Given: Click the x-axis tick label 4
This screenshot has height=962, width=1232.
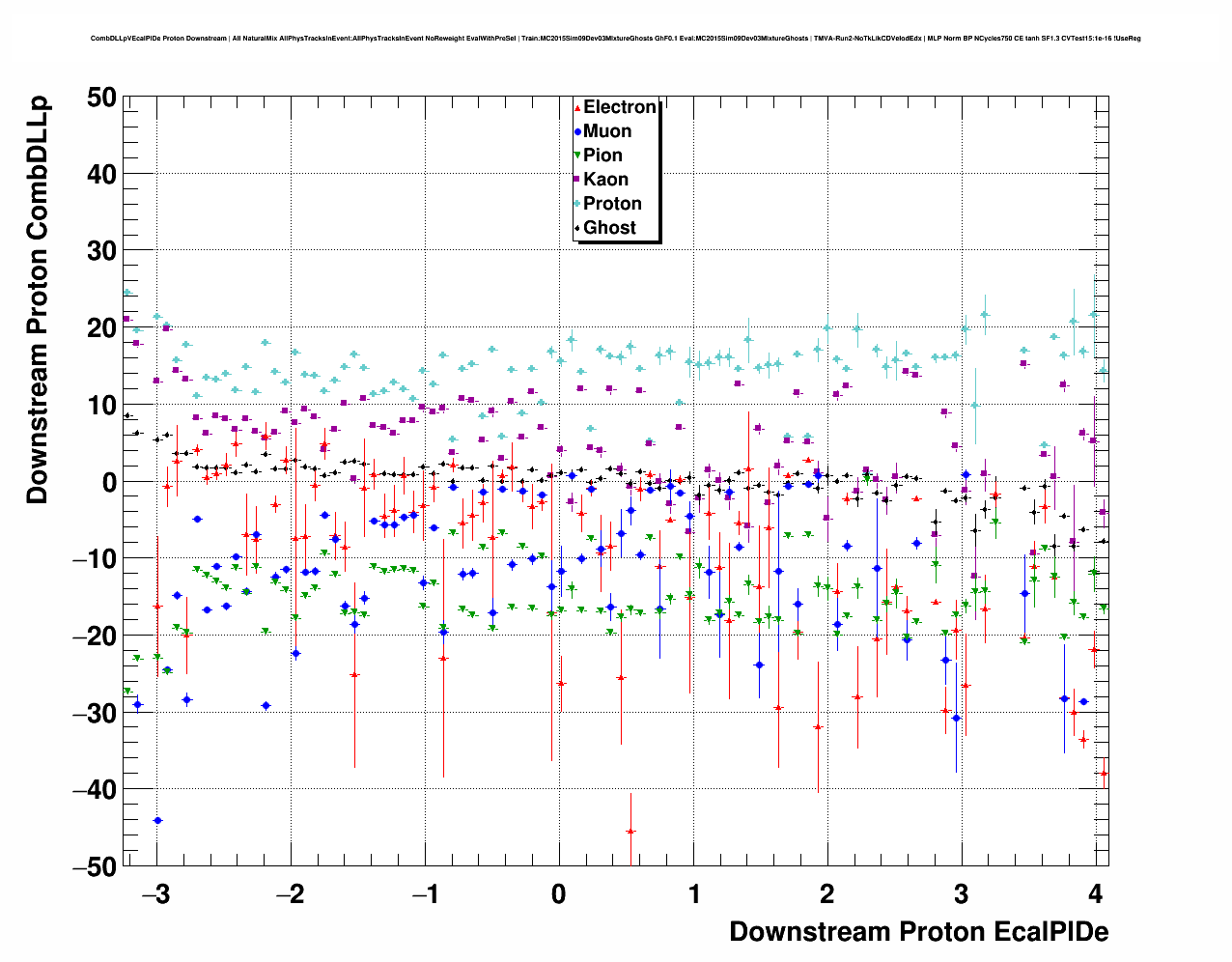Looking at the screenshot, I should pyautogui.click(x=1094, y=893).
